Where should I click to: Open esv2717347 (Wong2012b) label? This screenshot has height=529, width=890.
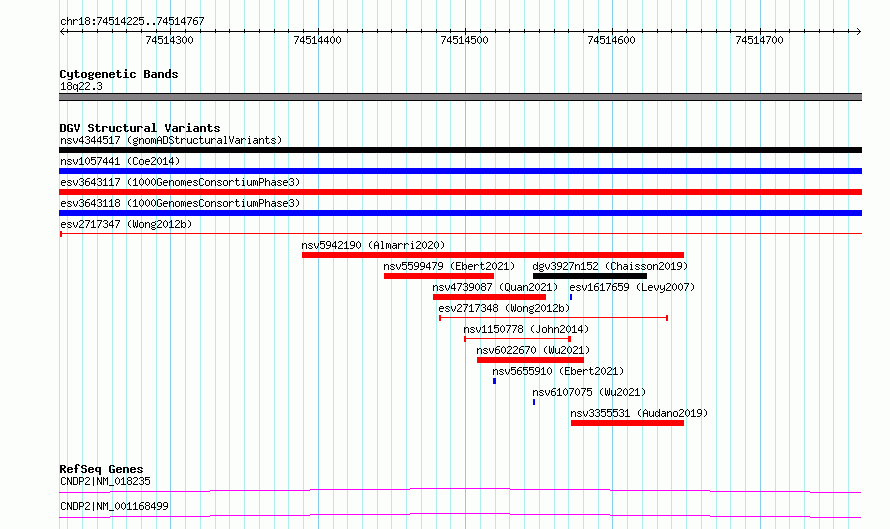click(x=126, y=224)
